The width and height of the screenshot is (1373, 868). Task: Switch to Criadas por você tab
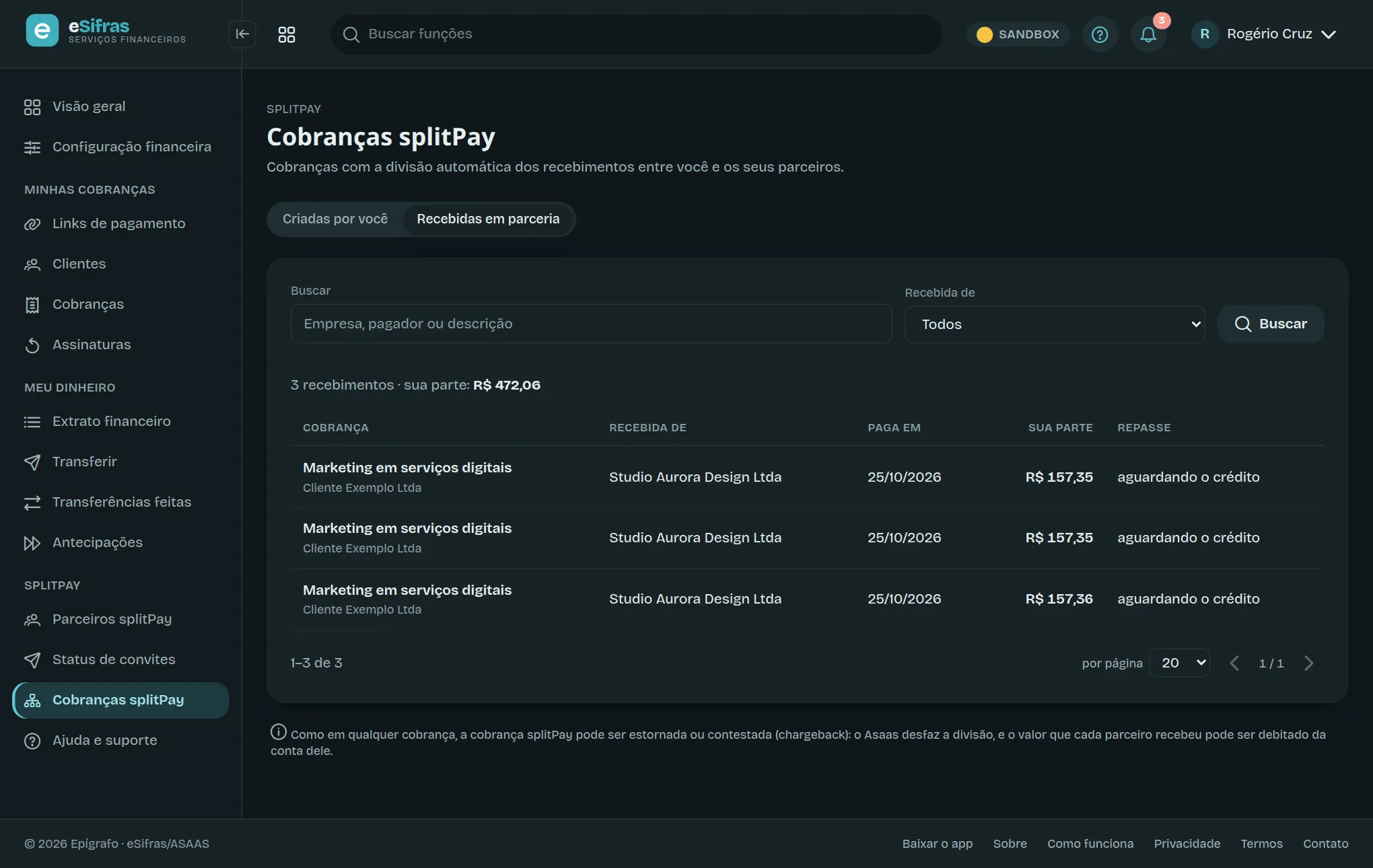click(x=335, y=219)
